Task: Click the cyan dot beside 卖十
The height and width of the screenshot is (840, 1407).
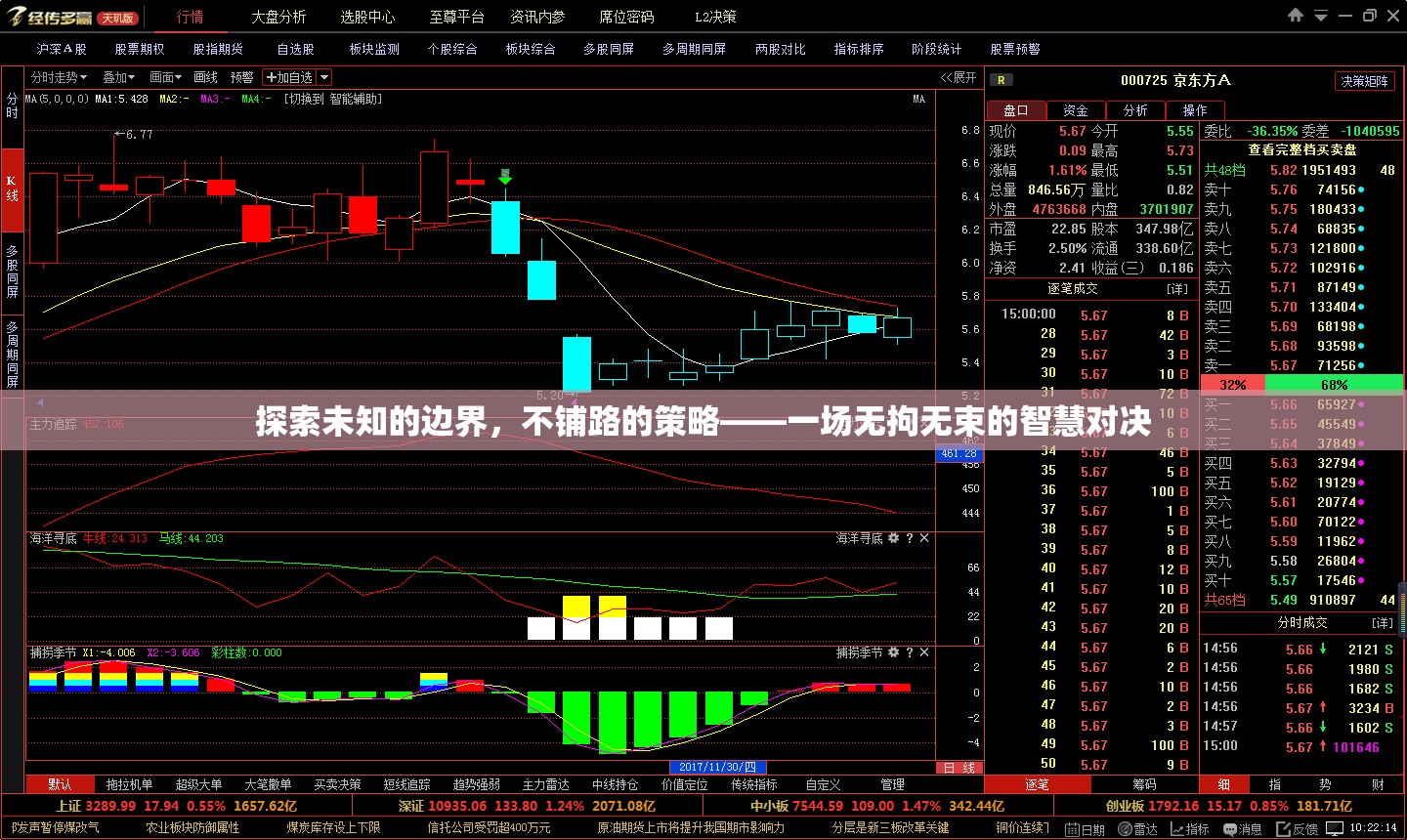Action: point(1361,189)
